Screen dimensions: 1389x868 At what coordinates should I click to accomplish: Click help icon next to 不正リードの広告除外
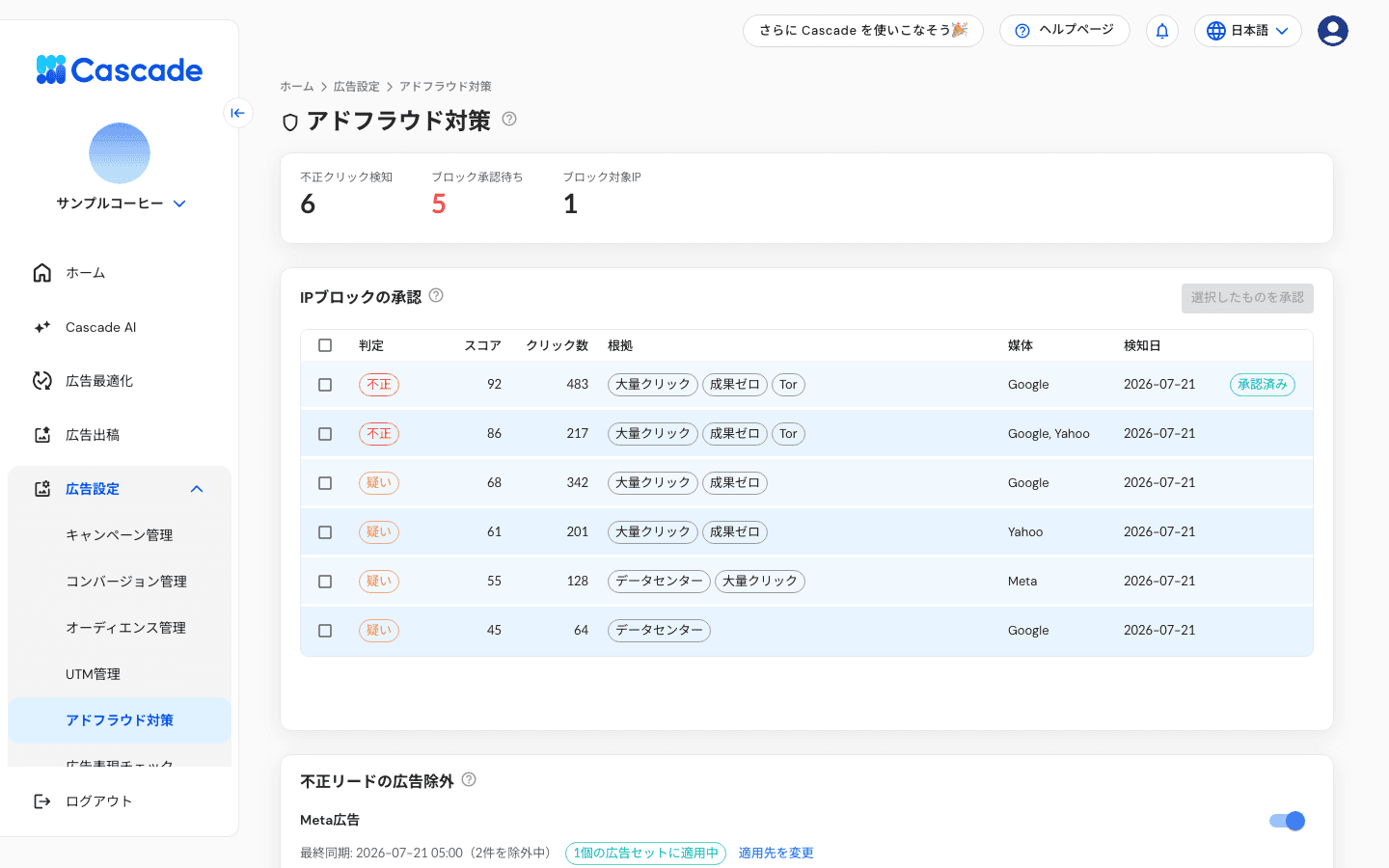469,779
